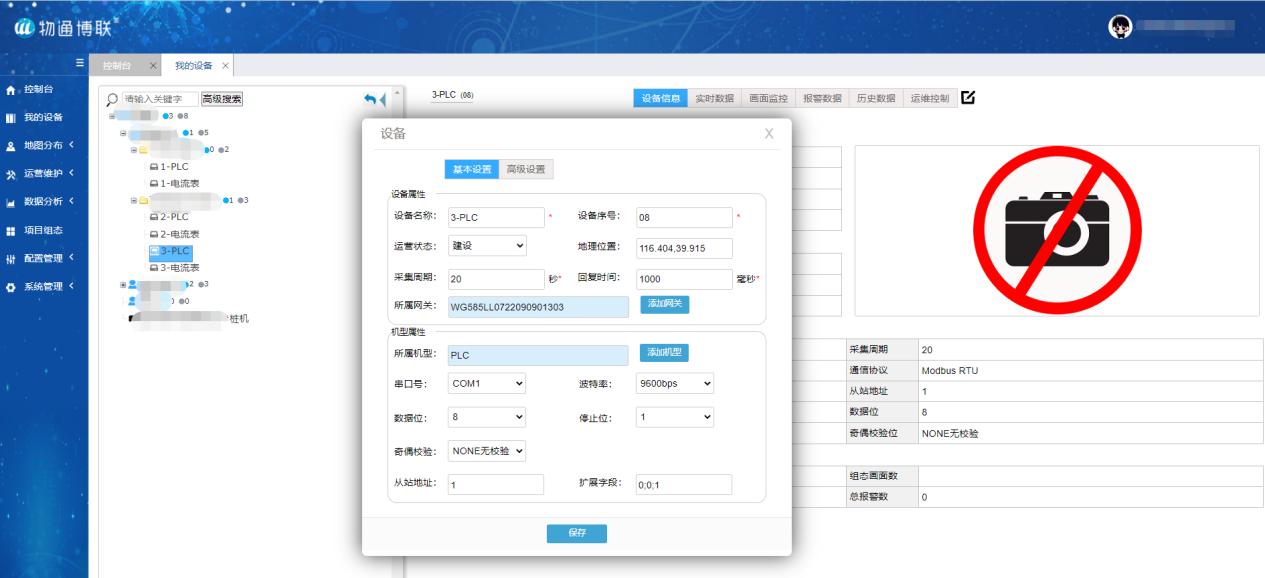Close the 设备 dialog with X
1265x578 pixels.
point(768,133)
